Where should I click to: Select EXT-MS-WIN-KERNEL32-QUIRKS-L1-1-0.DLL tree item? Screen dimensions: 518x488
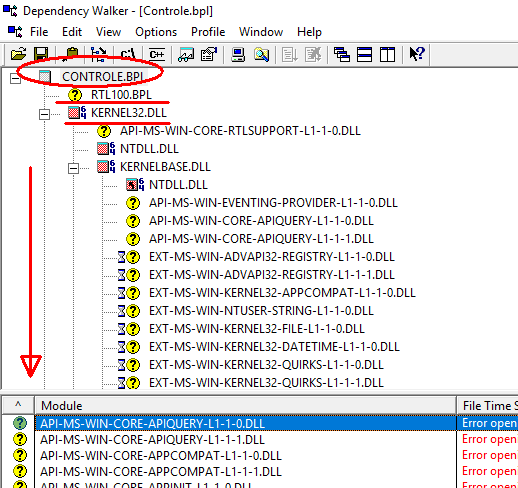[x=266, y=365]
